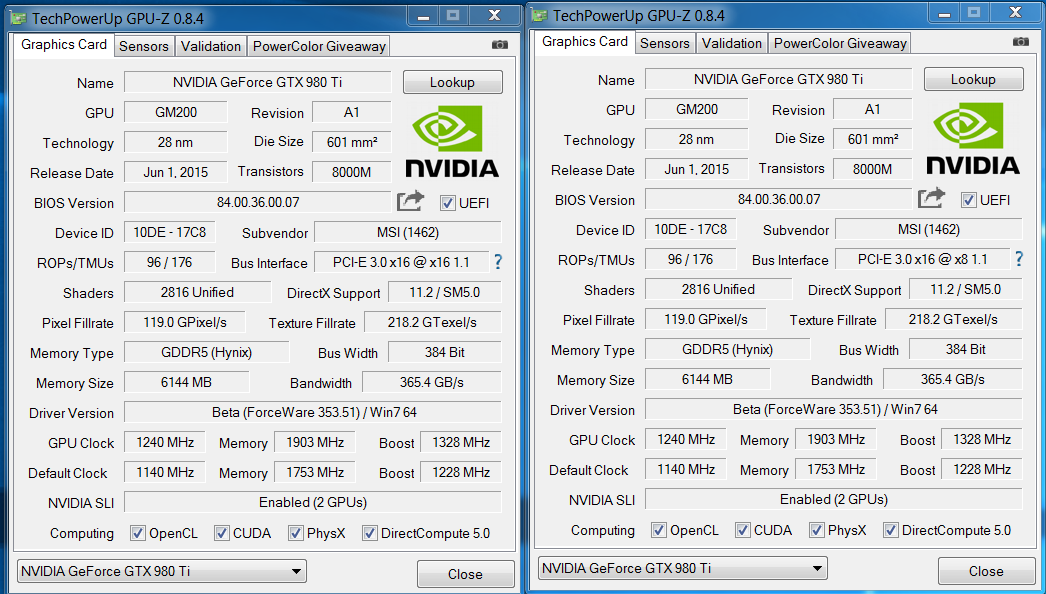
Task: Switch to Sensors tab in left window
Action: (x=143, y=46)
